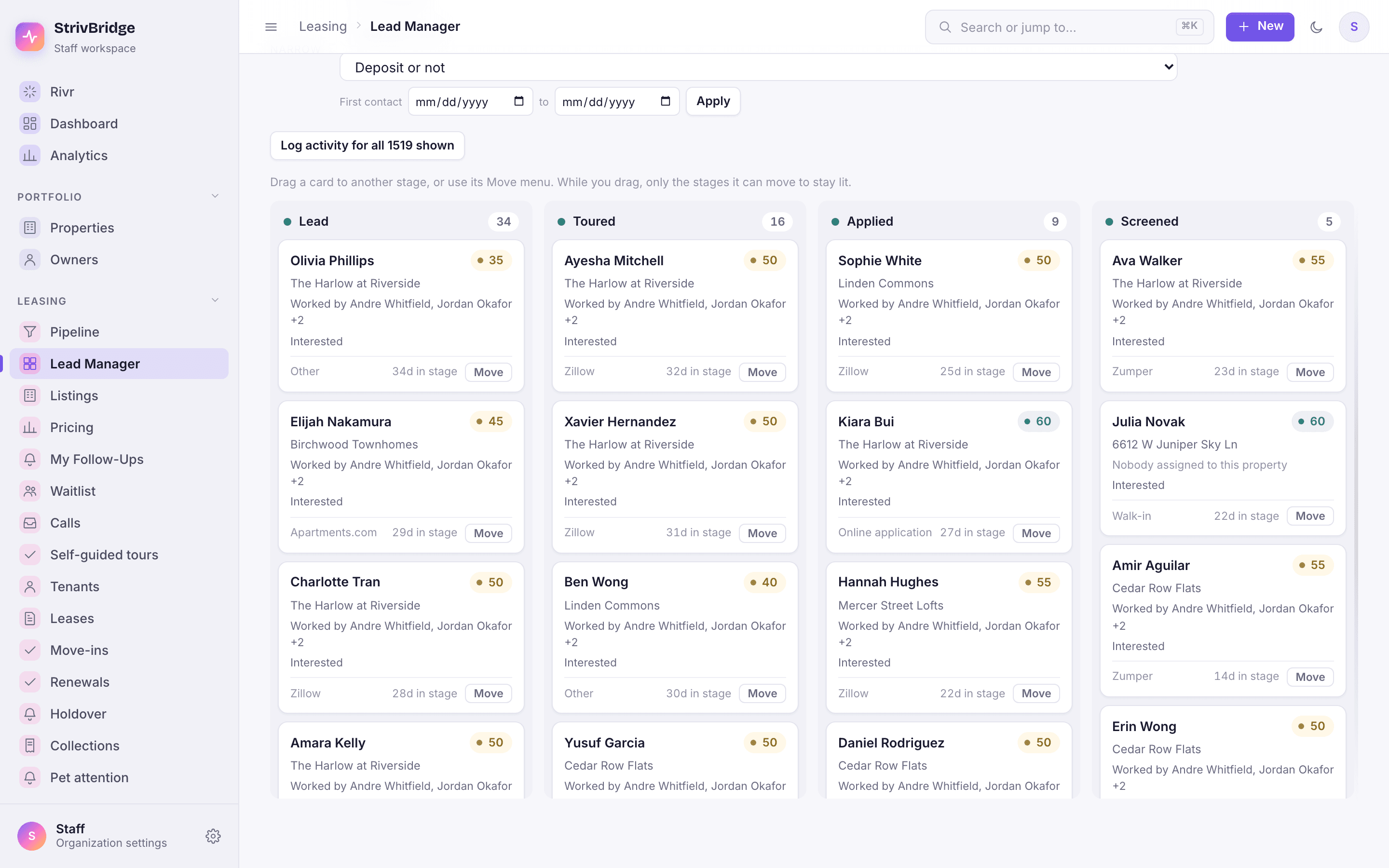
Task: Open Calls inbox item
Action: [x=119, y=523]
